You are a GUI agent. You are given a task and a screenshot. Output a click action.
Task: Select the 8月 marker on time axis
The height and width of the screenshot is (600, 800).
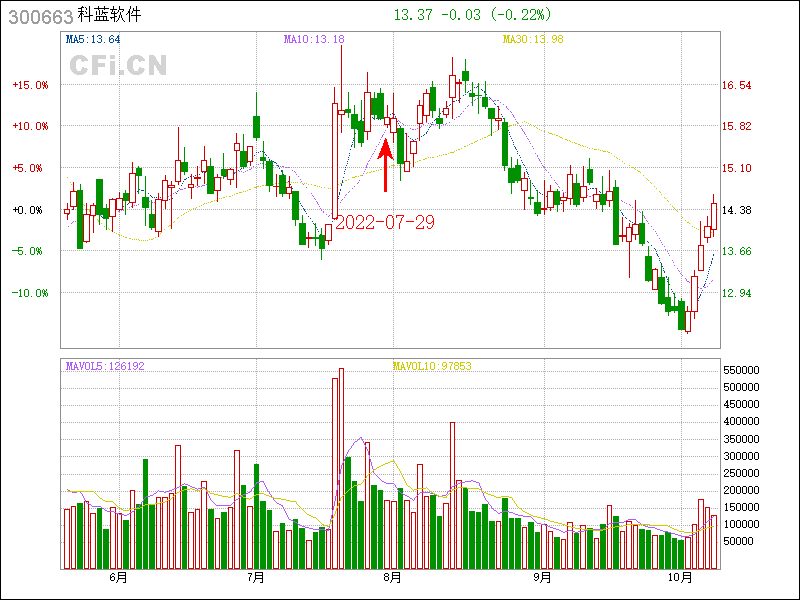pos(392,578)
